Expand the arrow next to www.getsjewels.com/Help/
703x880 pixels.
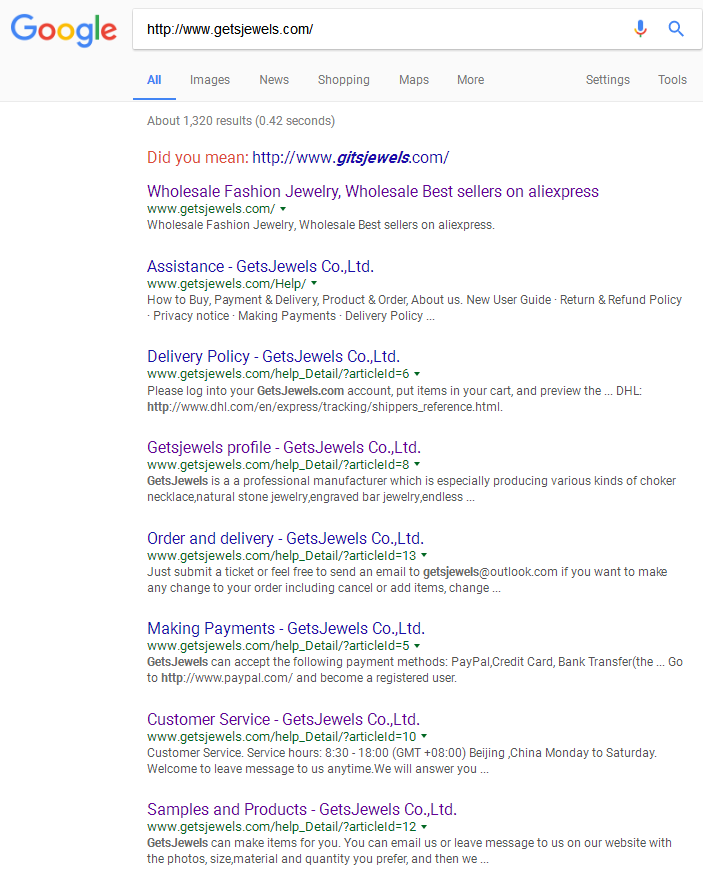[314, 284]
